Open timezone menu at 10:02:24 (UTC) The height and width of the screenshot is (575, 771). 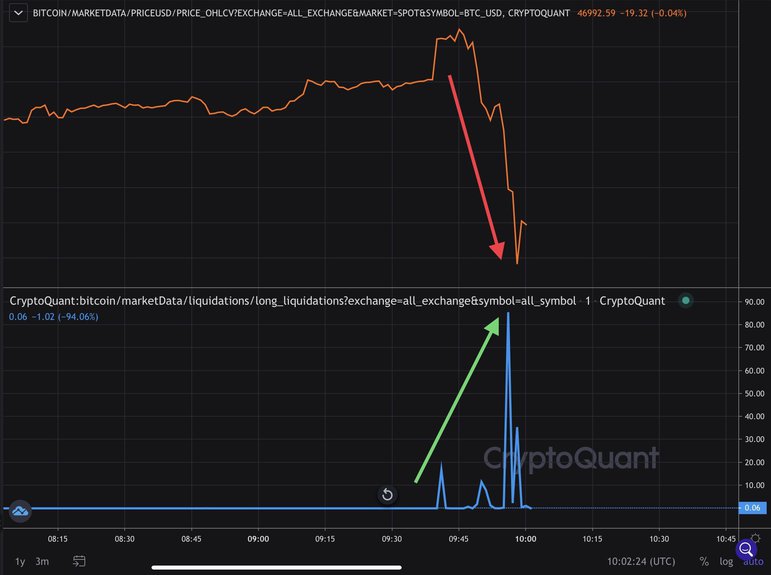click(x=641, y=561)
